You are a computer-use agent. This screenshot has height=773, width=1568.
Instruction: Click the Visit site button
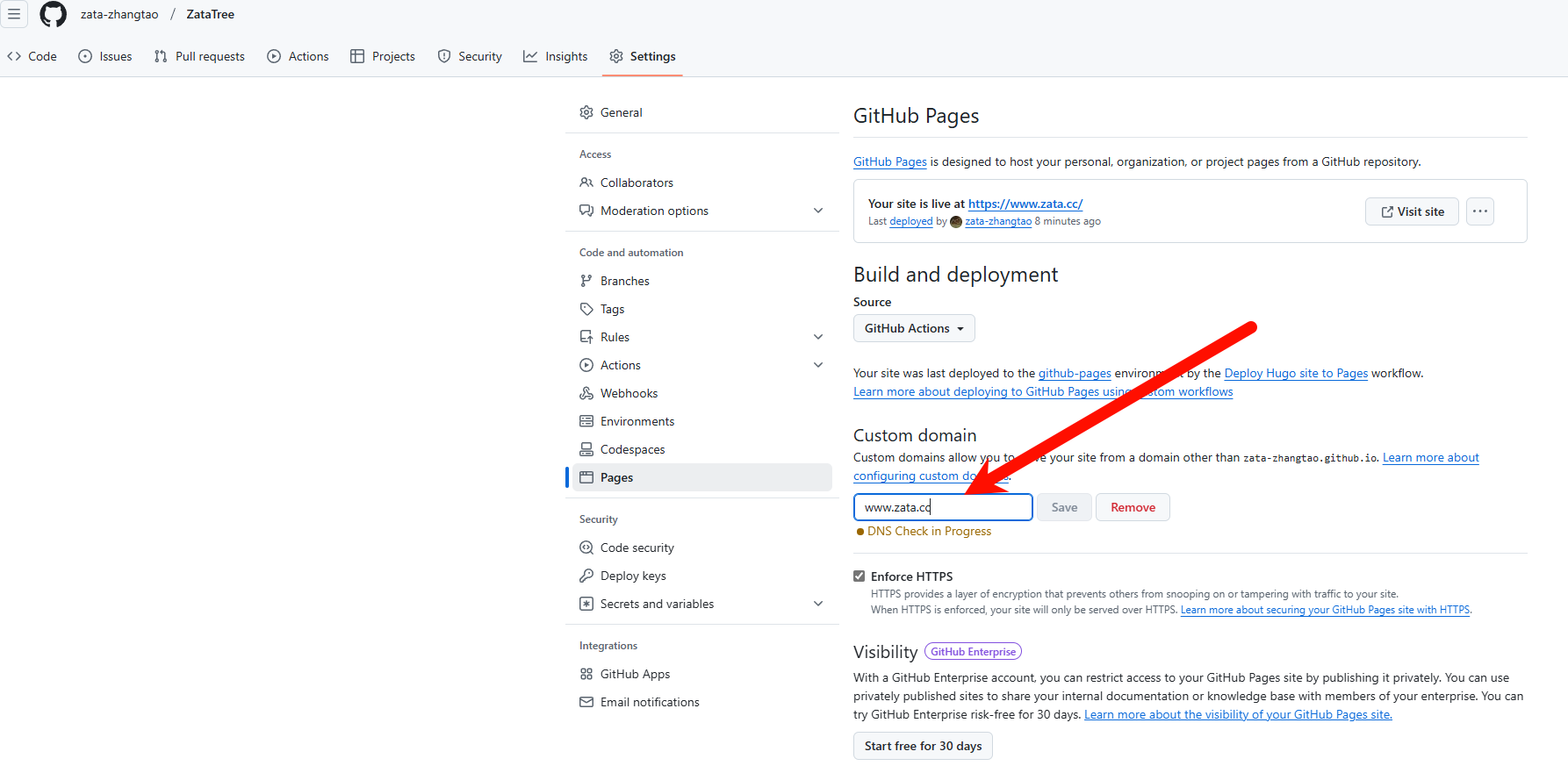(x=1412, y=211)
